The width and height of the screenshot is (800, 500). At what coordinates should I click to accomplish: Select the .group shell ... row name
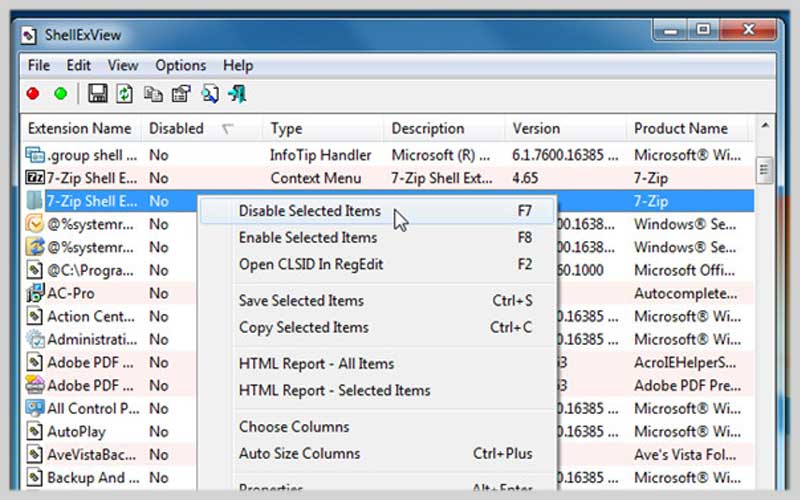pos(92,155)
